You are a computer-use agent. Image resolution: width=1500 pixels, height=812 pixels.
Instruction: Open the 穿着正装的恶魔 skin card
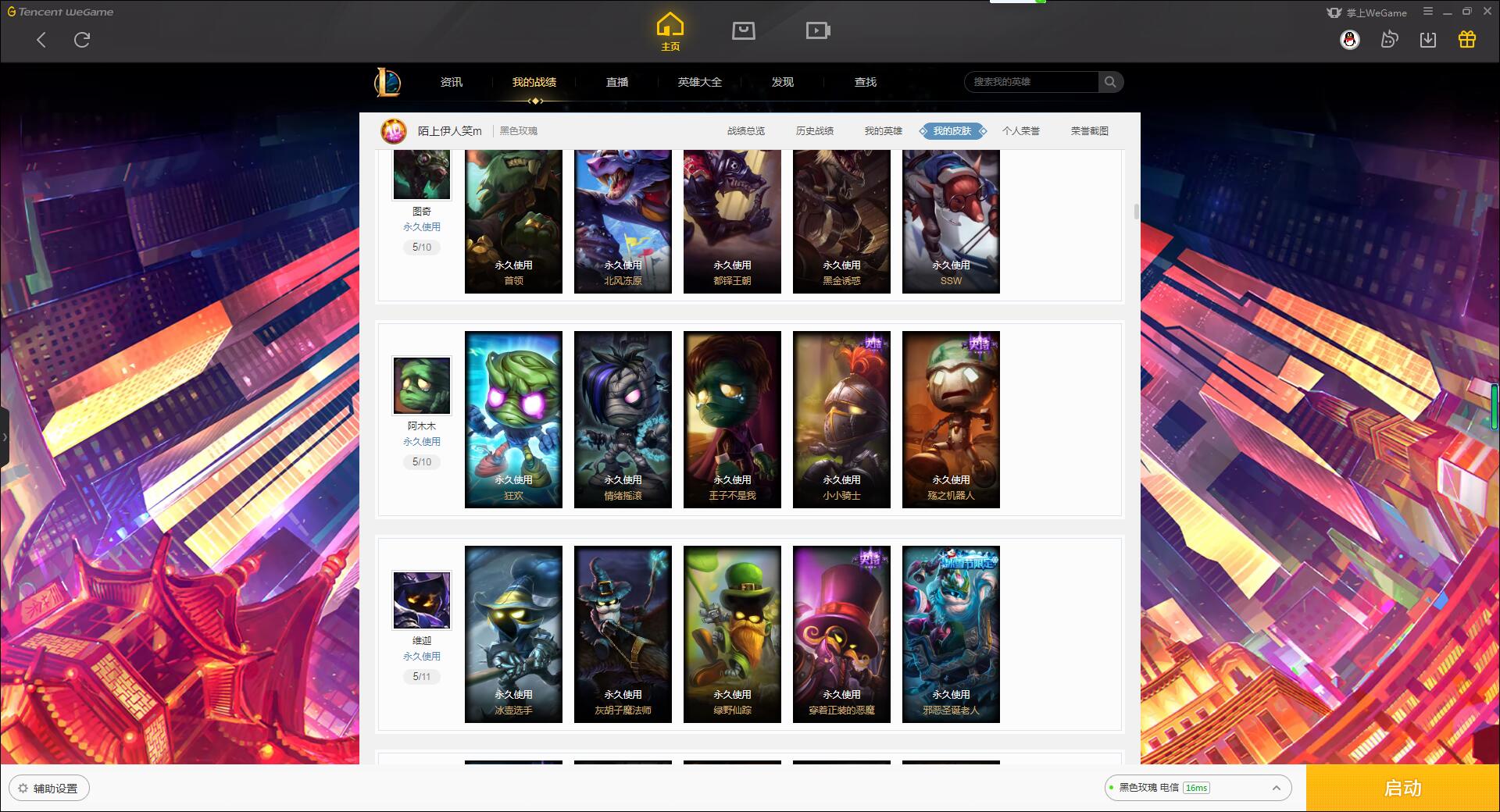841,634
